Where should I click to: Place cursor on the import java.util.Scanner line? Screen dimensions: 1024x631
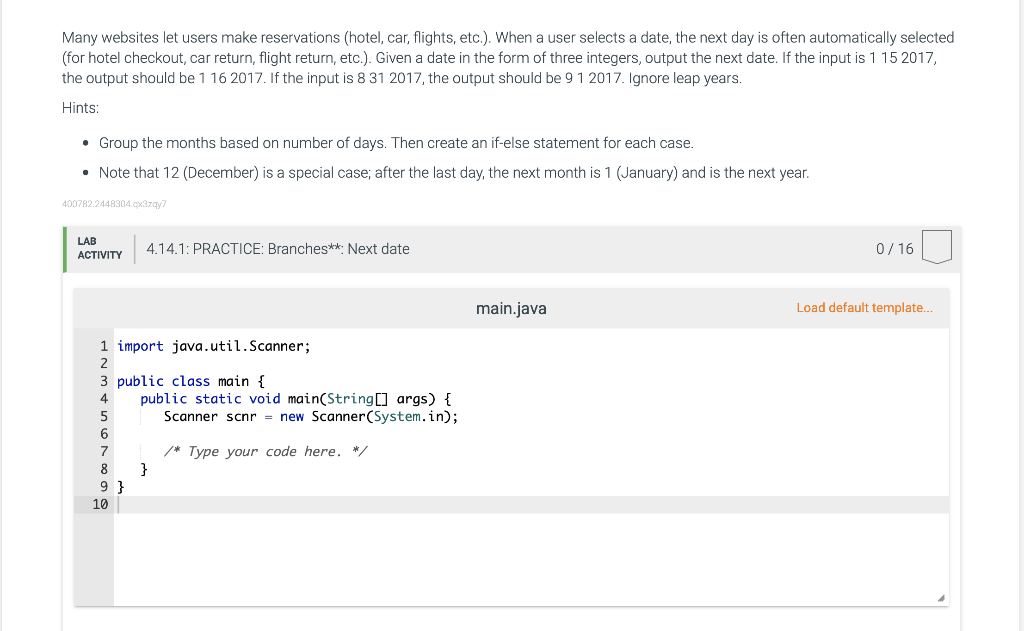pyautogui.click(x=214, y=346)
